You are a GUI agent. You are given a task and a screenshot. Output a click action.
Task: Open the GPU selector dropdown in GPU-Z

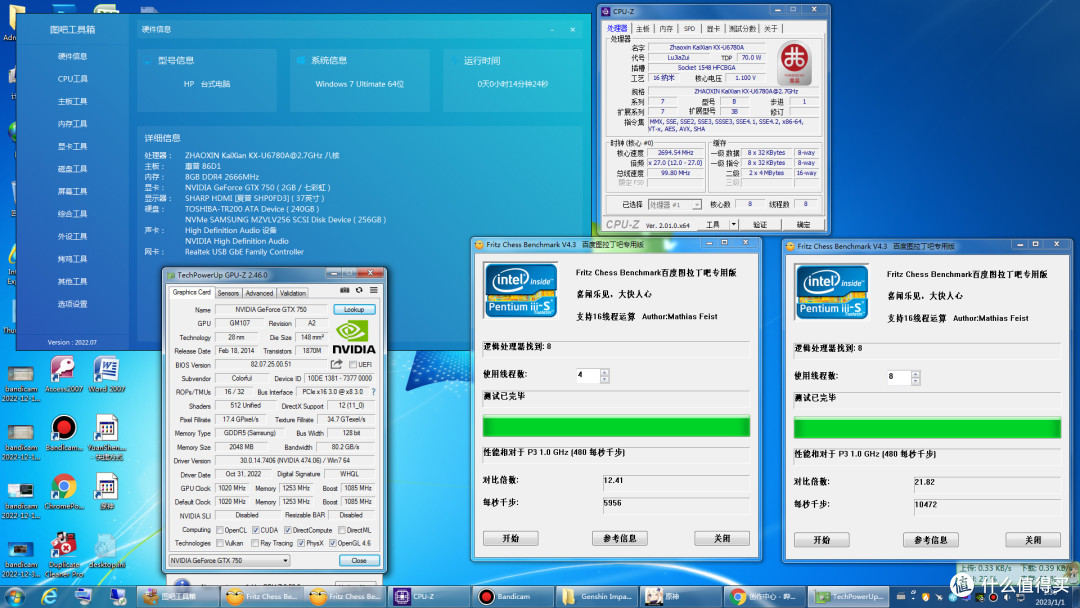(x=229, y=560)
